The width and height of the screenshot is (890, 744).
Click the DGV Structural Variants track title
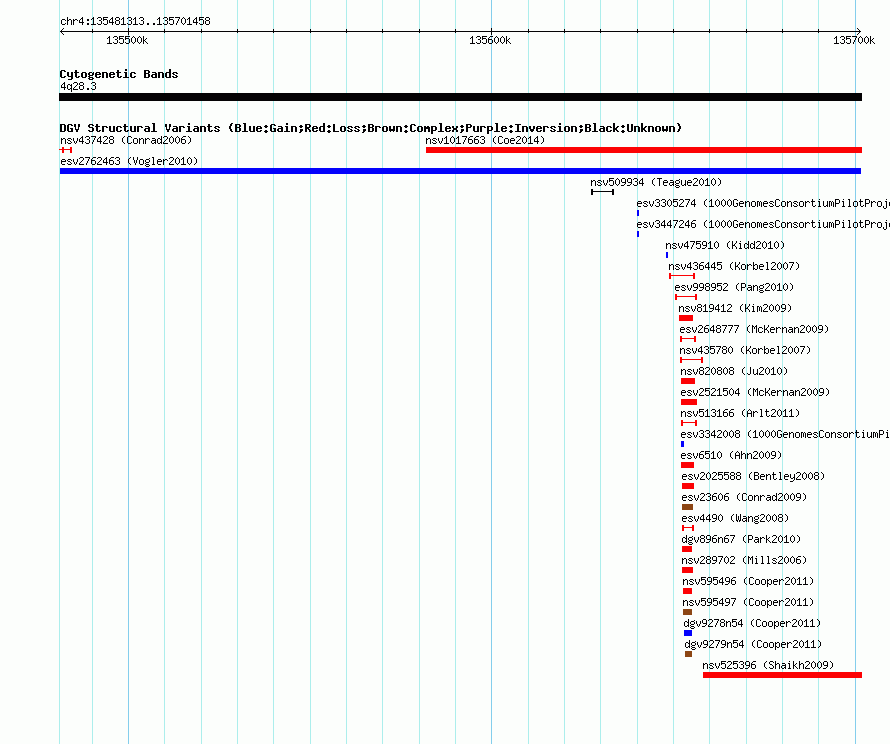371,128
